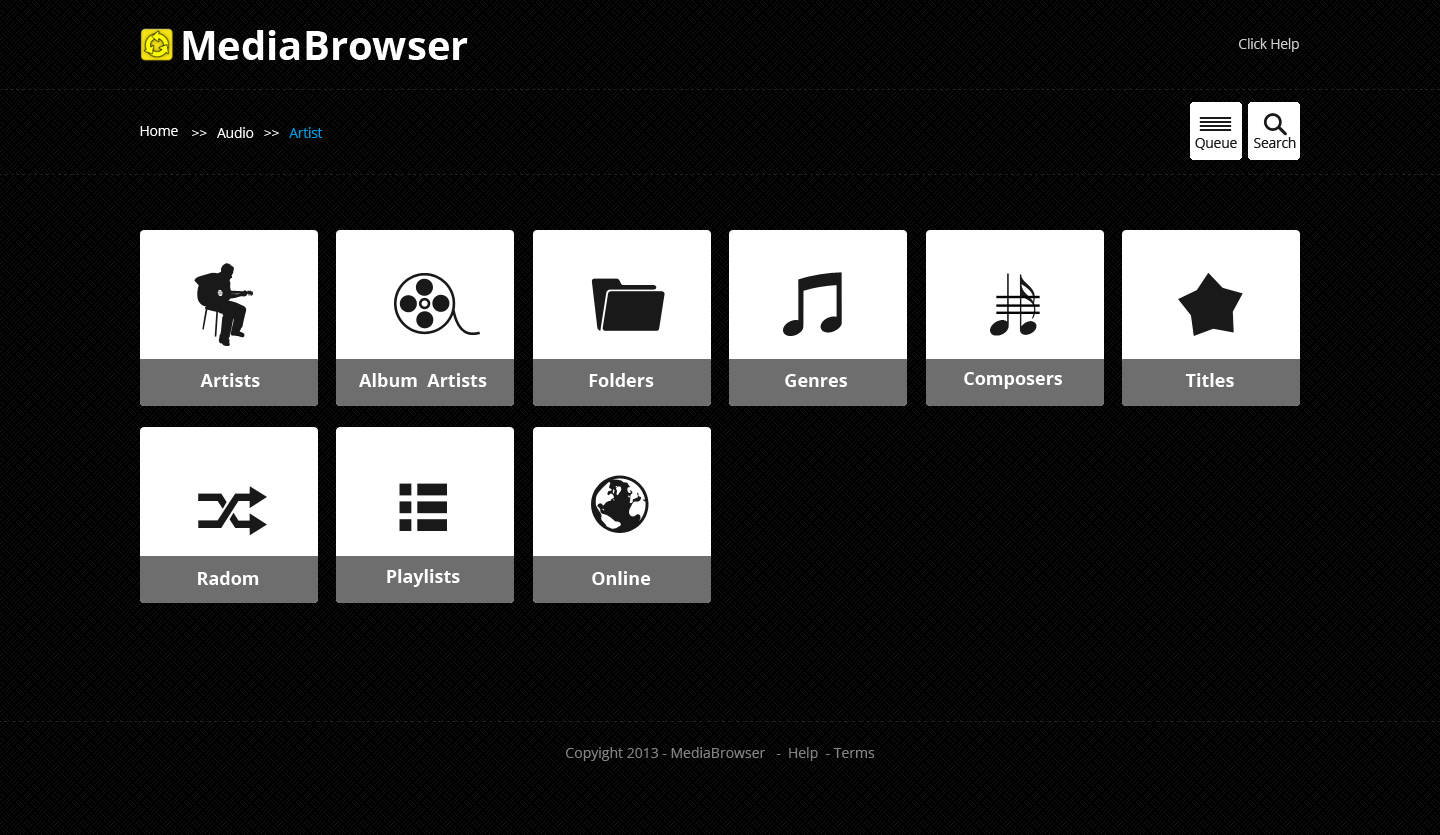Image resolution: width=1440 pixels, height=835 pixels.
Task: Open the Folders folder icon
Action: tap(628, 304)
